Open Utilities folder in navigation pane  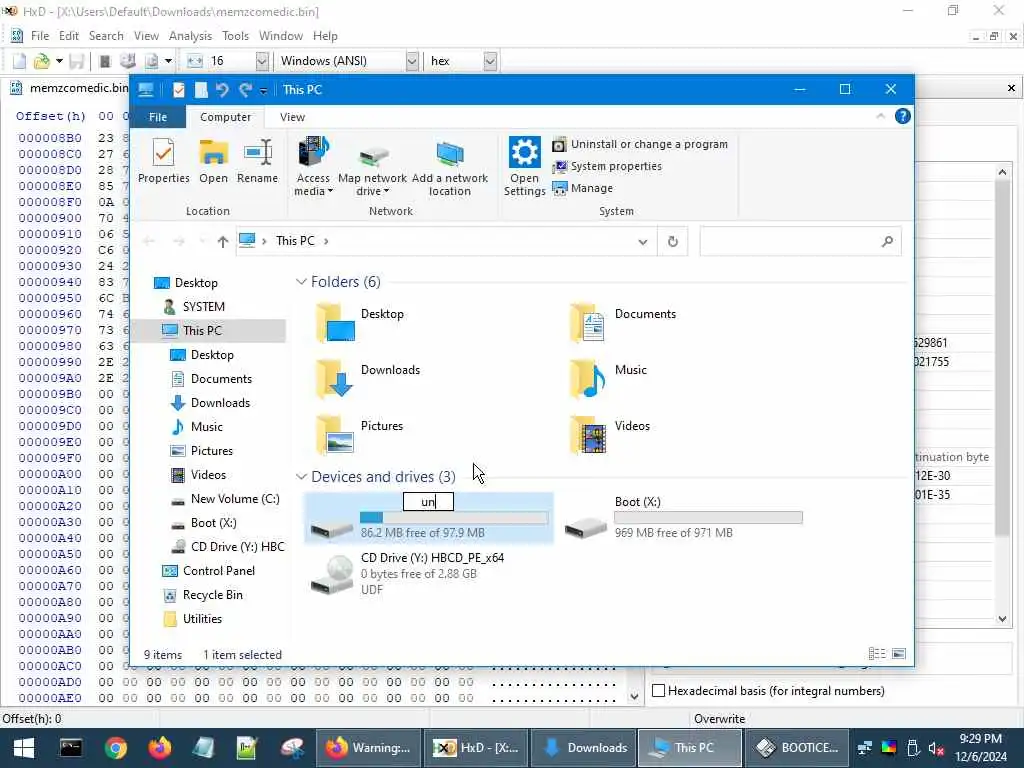pyautogui.click(x=202, y=619)
